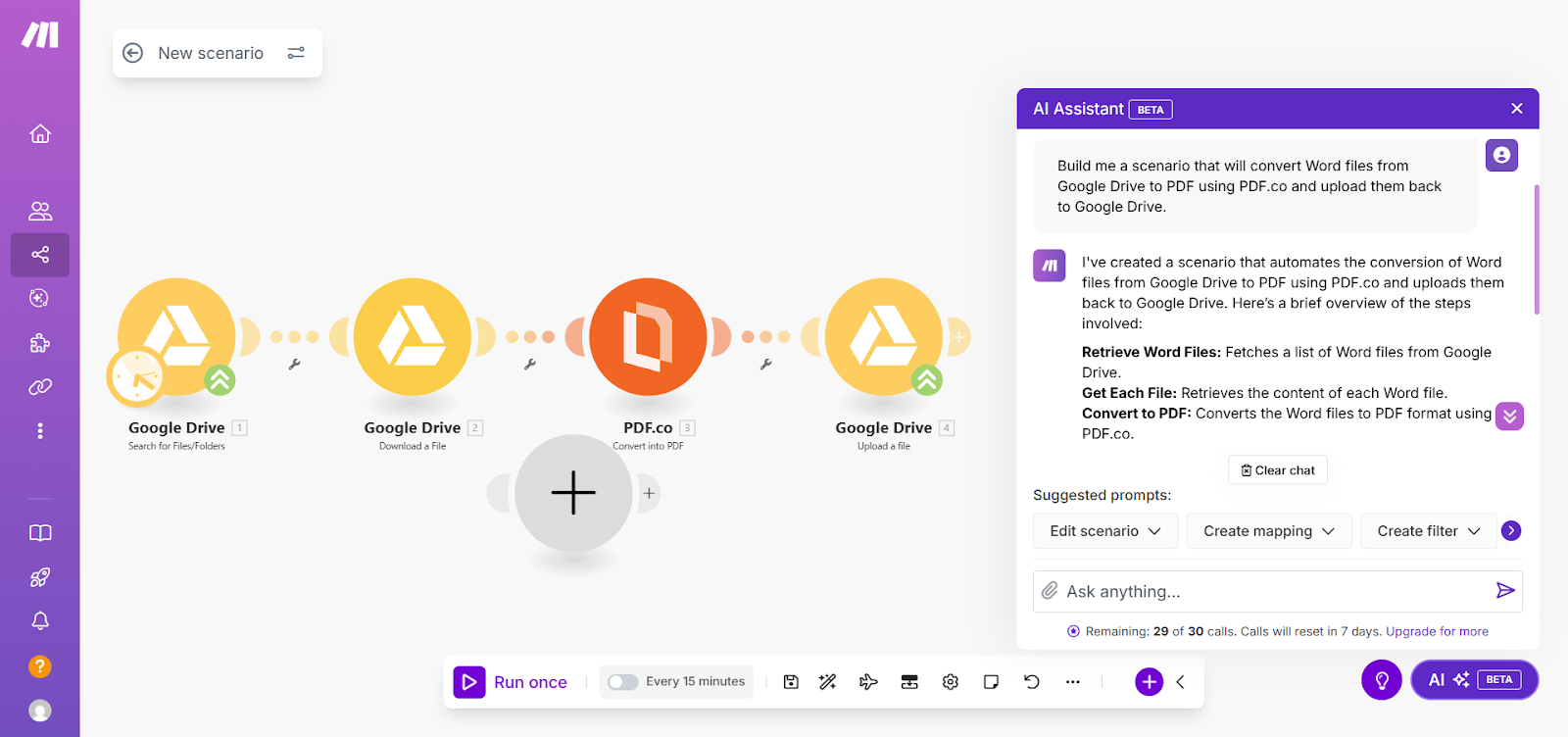1568x737 pixels.
Task: Click the purple lightbulb button
Action: 1382,680
